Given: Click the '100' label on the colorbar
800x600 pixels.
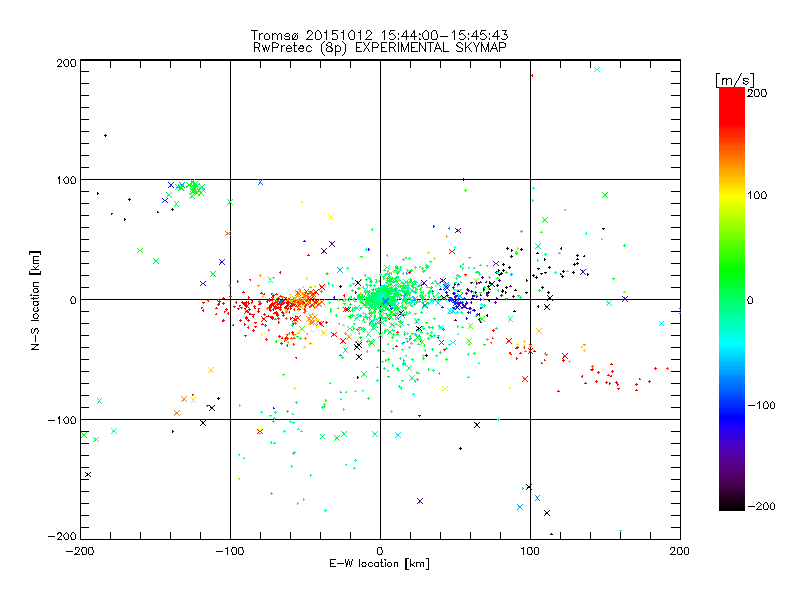Looking at the screenshot, I should [757, 195].
